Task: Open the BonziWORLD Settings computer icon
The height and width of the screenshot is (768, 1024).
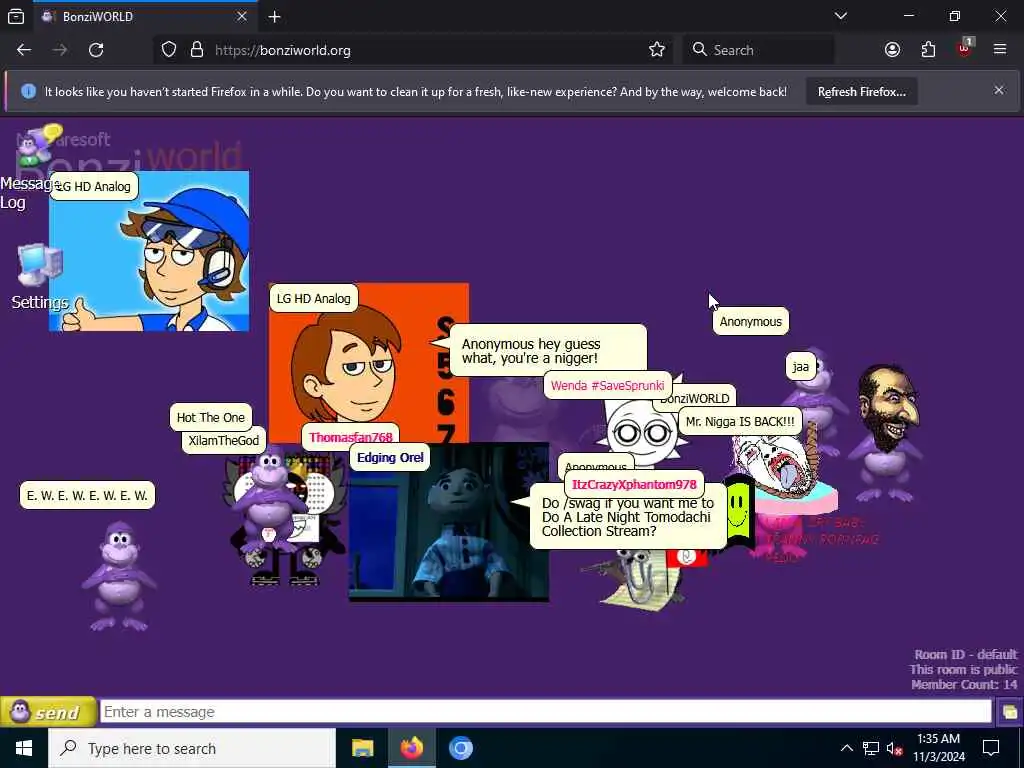Action: point(39,265)
